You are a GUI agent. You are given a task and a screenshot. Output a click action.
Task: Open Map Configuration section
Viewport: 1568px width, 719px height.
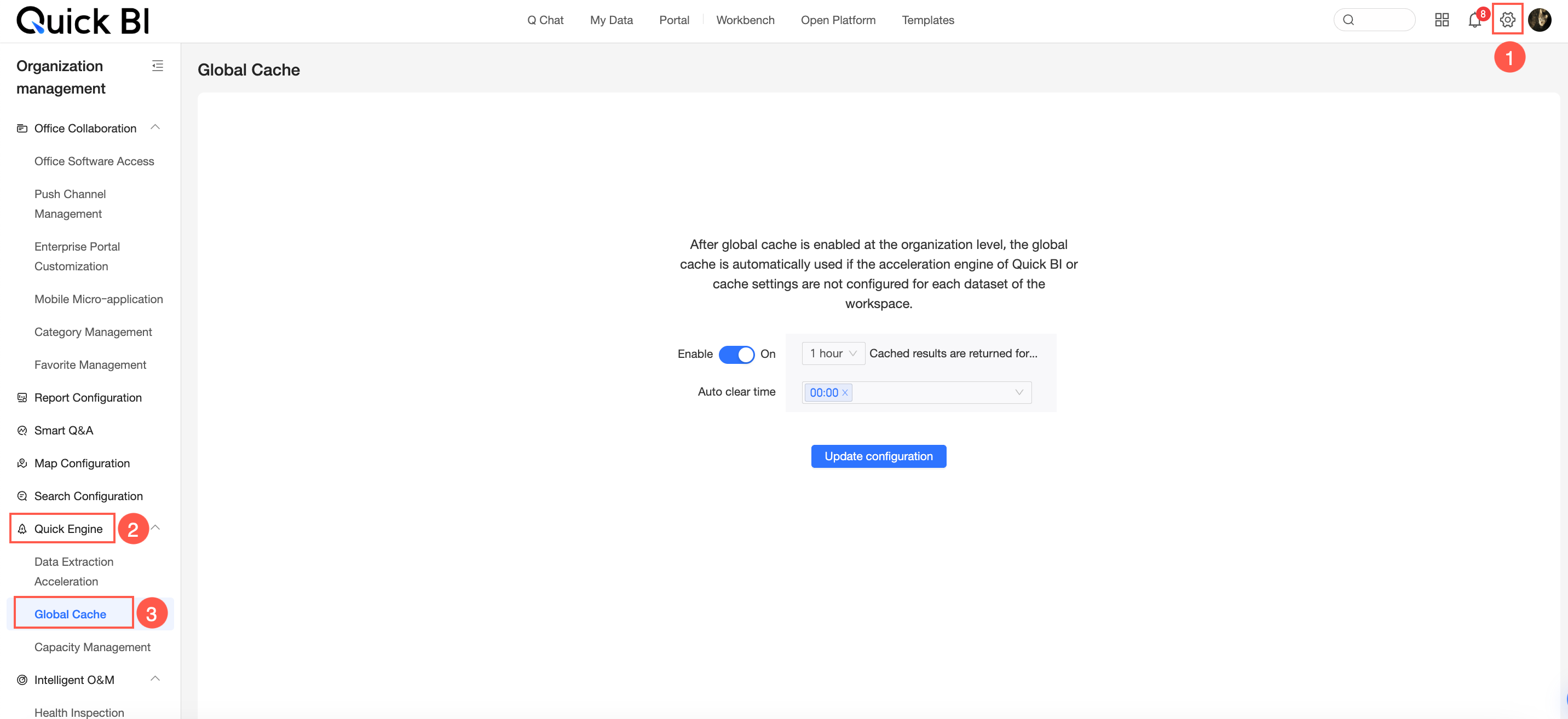tap(82, 463)
